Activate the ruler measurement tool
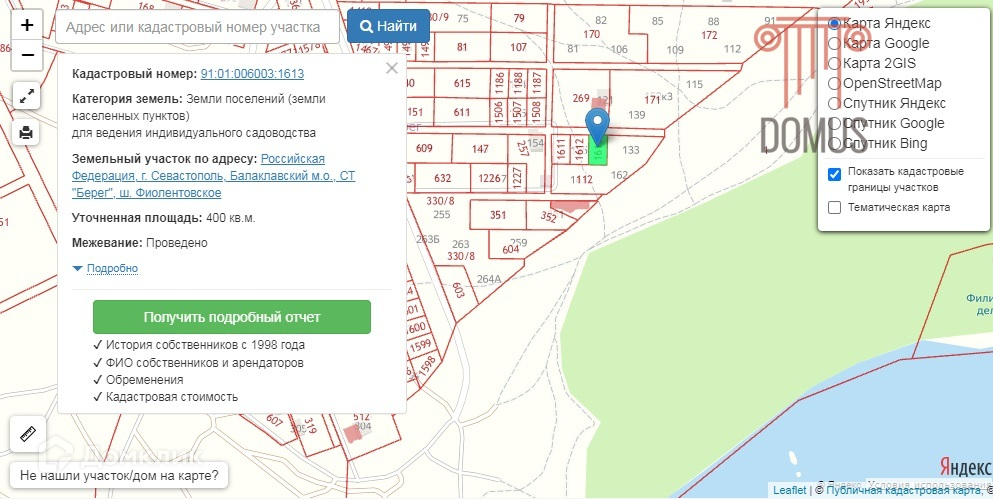 [x=28, y=434]
